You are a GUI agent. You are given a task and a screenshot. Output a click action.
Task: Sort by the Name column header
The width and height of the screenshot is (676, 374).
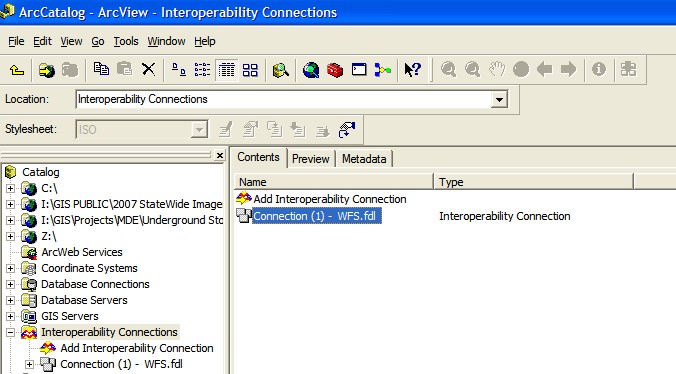click(x=333, y=182)
